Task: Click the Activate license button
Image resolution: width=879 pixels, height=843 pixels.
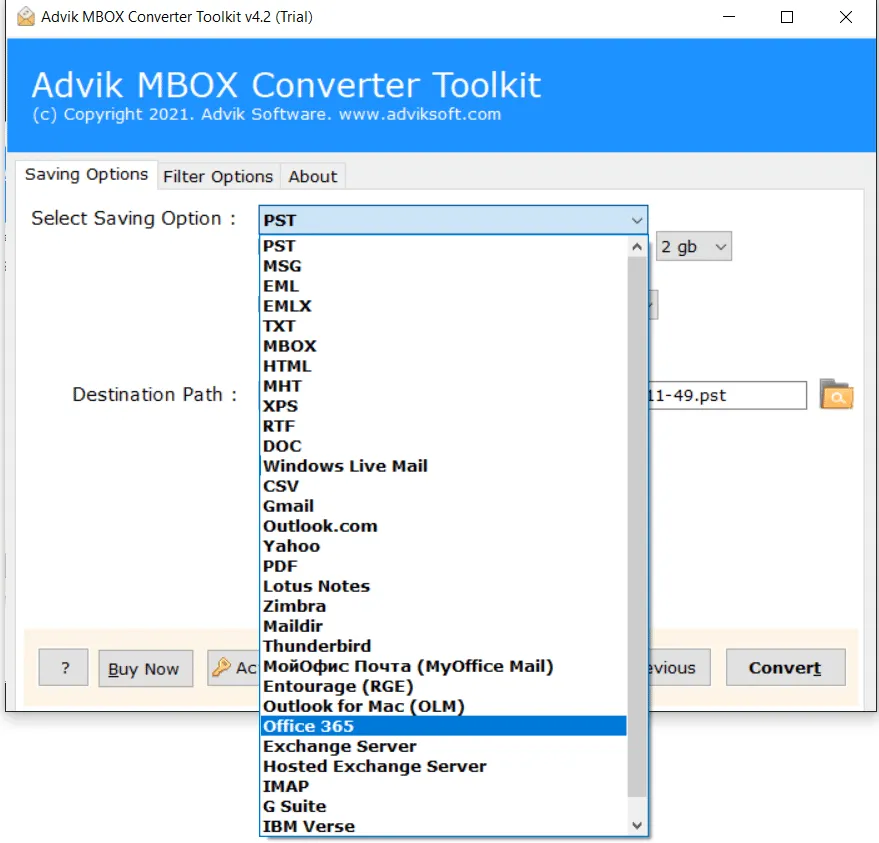Action: 233,668
